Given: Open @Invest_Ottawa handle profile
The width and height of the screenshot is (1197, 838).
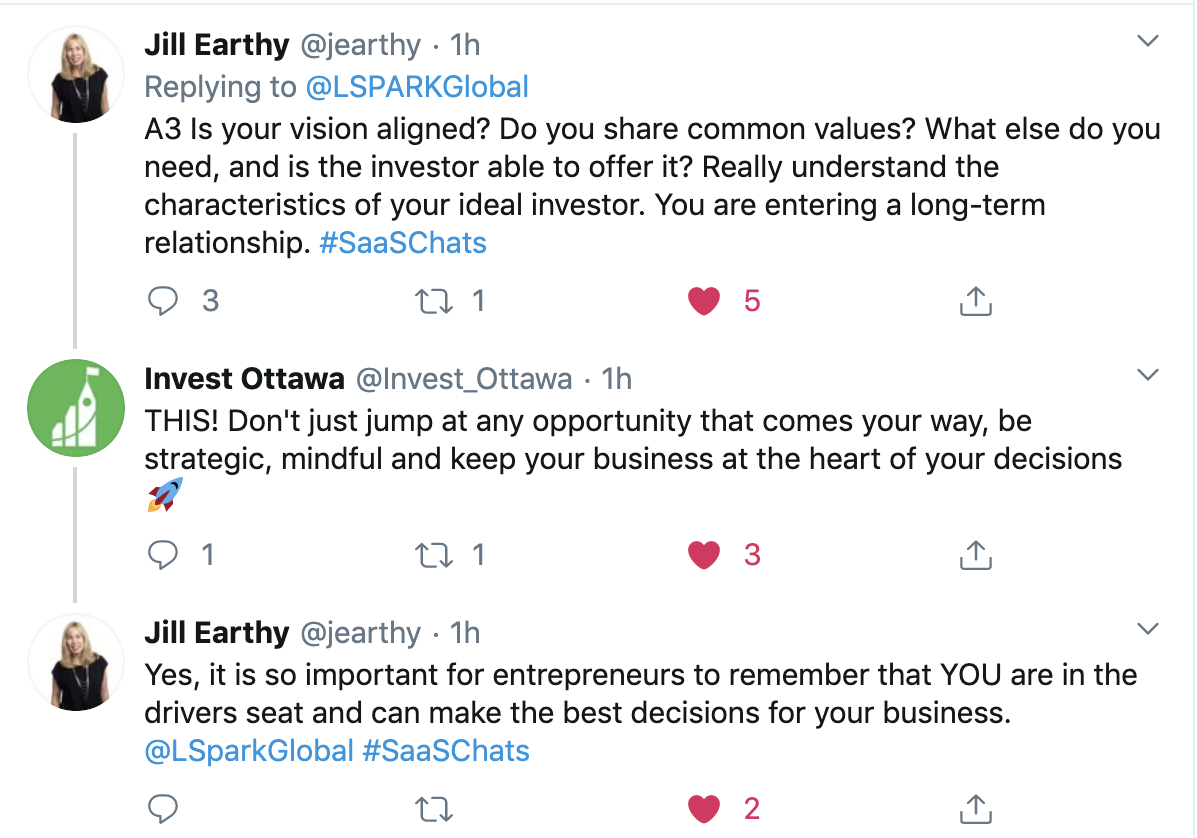Looking at the screenshot, I should click(x=464, y=379).
